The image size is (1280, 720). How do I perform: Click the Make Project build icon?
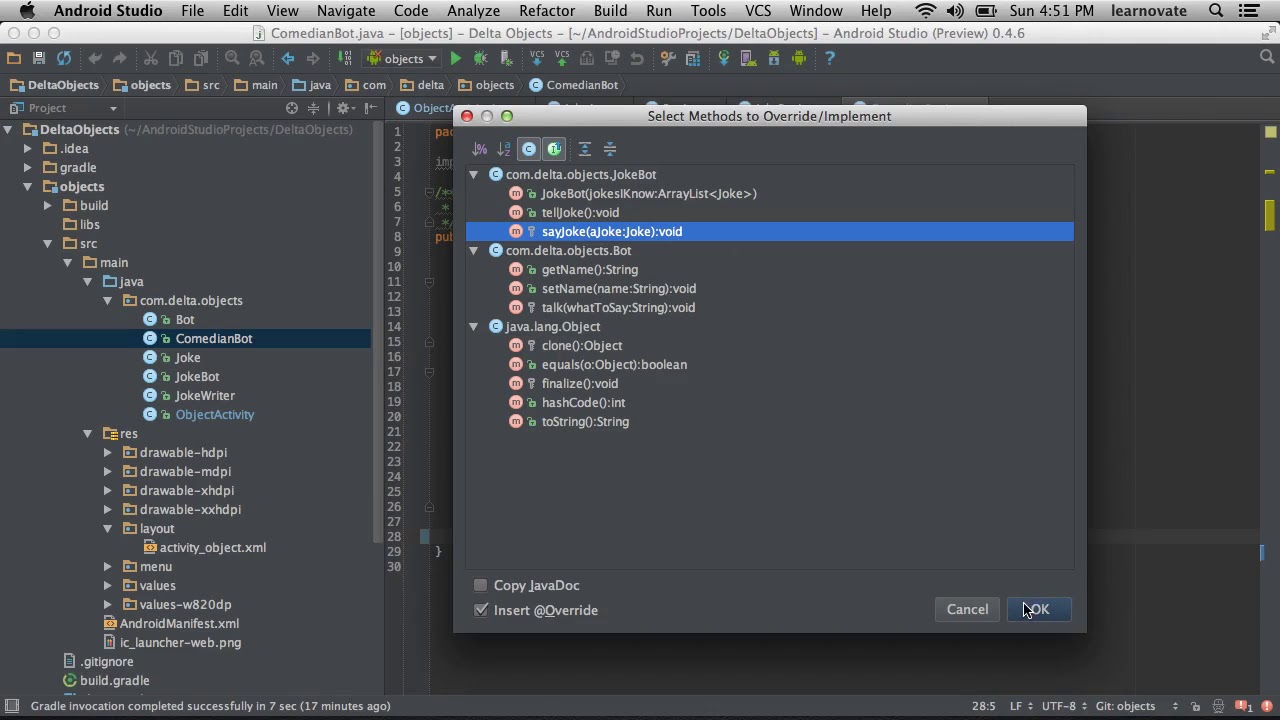tap(345, 58)
